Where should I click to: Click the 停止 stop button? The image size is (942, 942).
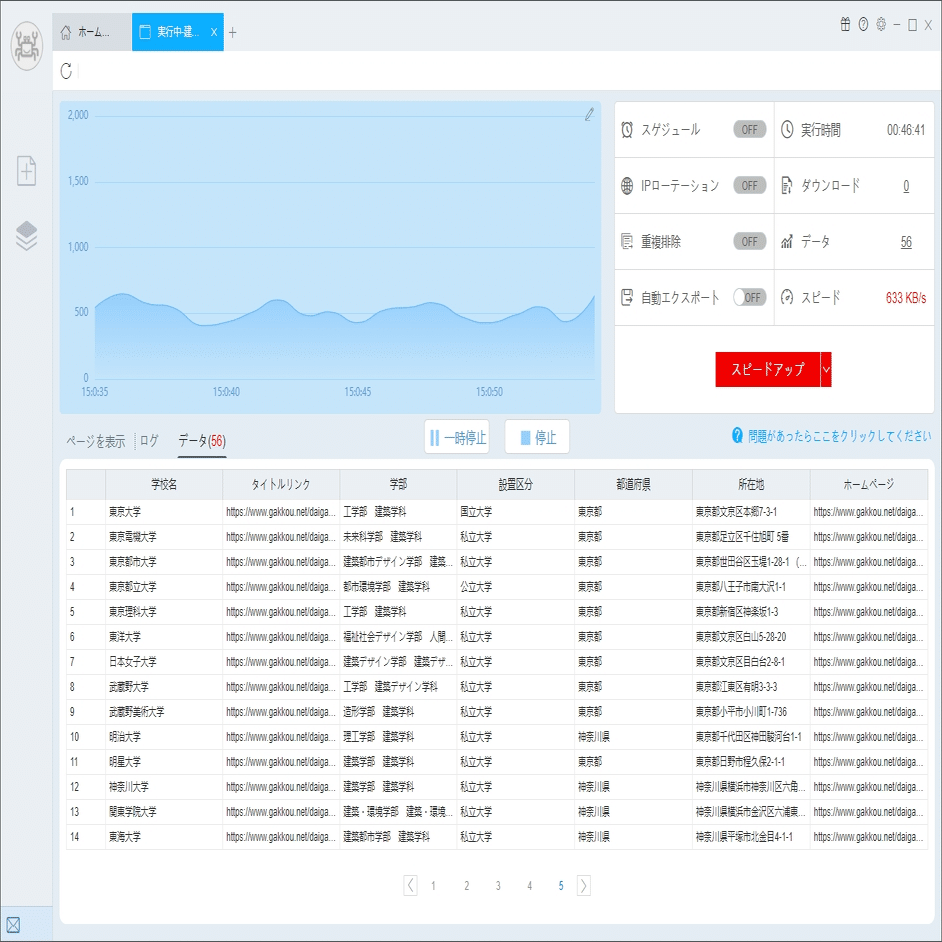(x=537, y=437)
